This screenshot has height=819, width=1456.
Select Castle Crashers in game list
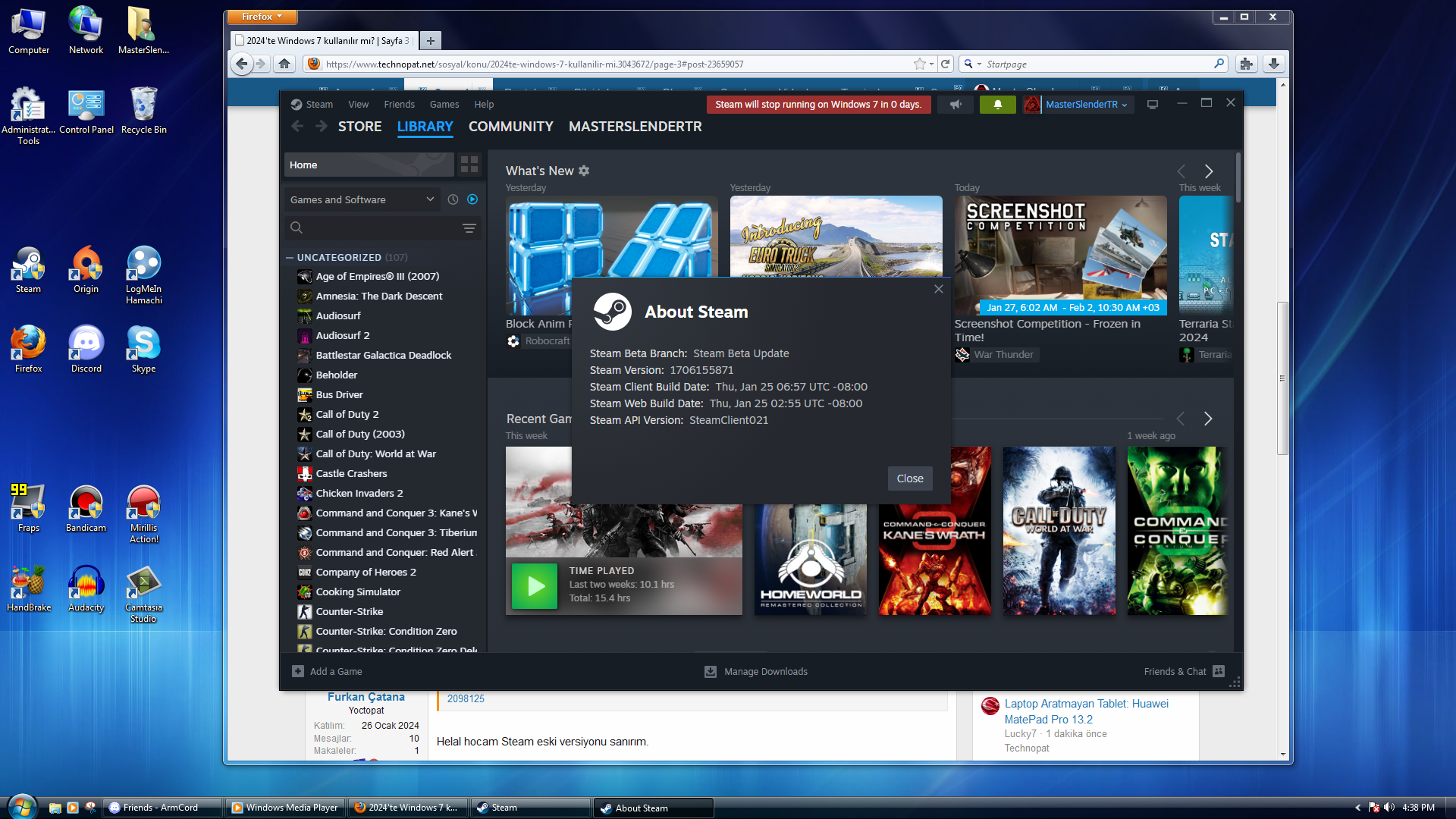(351, 473)
